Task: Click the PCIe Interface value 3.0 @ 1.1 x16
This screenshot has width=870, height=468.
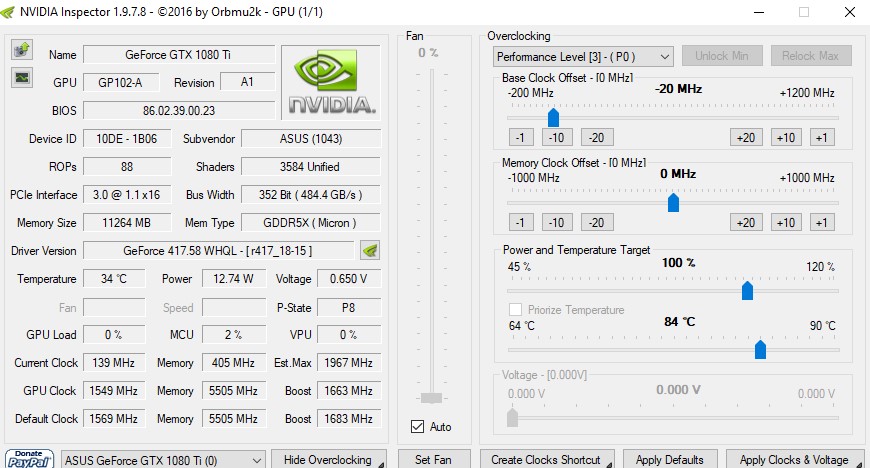Action: (127, 195)
